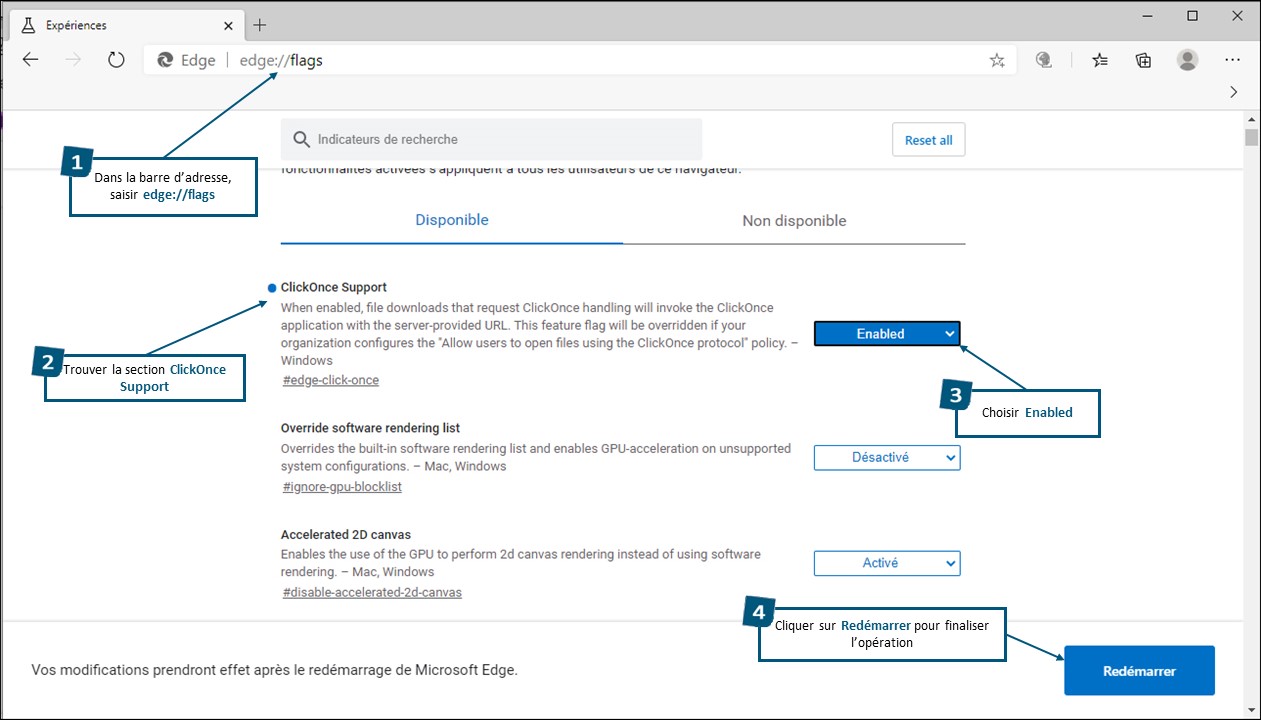1261x720 pixels.
Task: Open the #disable-accelerated-2d-canvas link
Action: pos(372,592)
